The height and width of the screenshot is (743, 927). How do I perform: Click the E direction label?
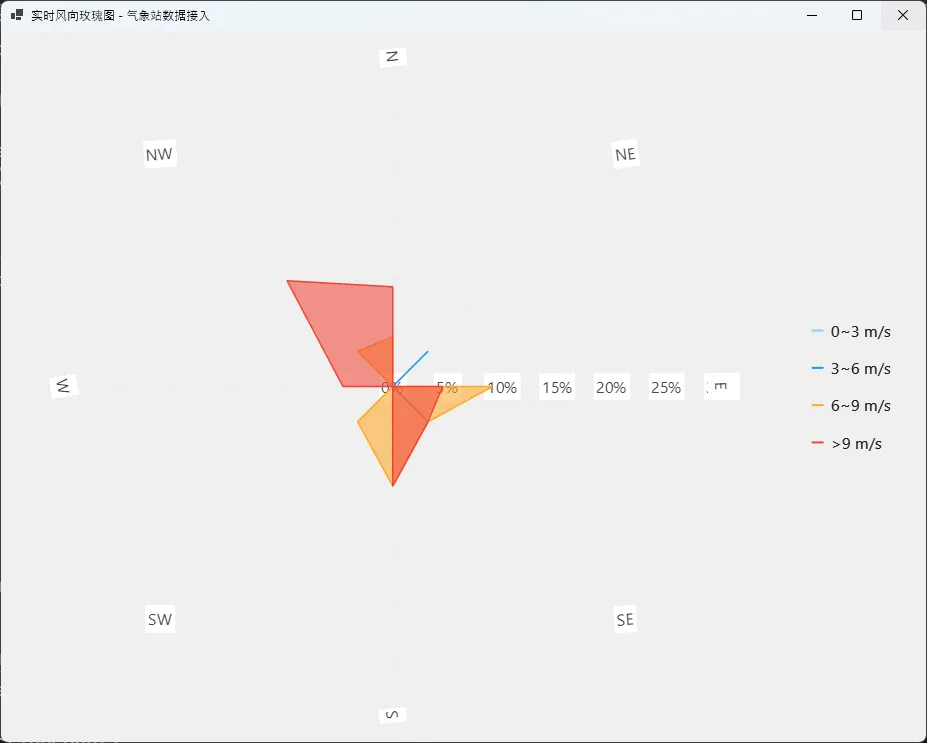[721, 387]
